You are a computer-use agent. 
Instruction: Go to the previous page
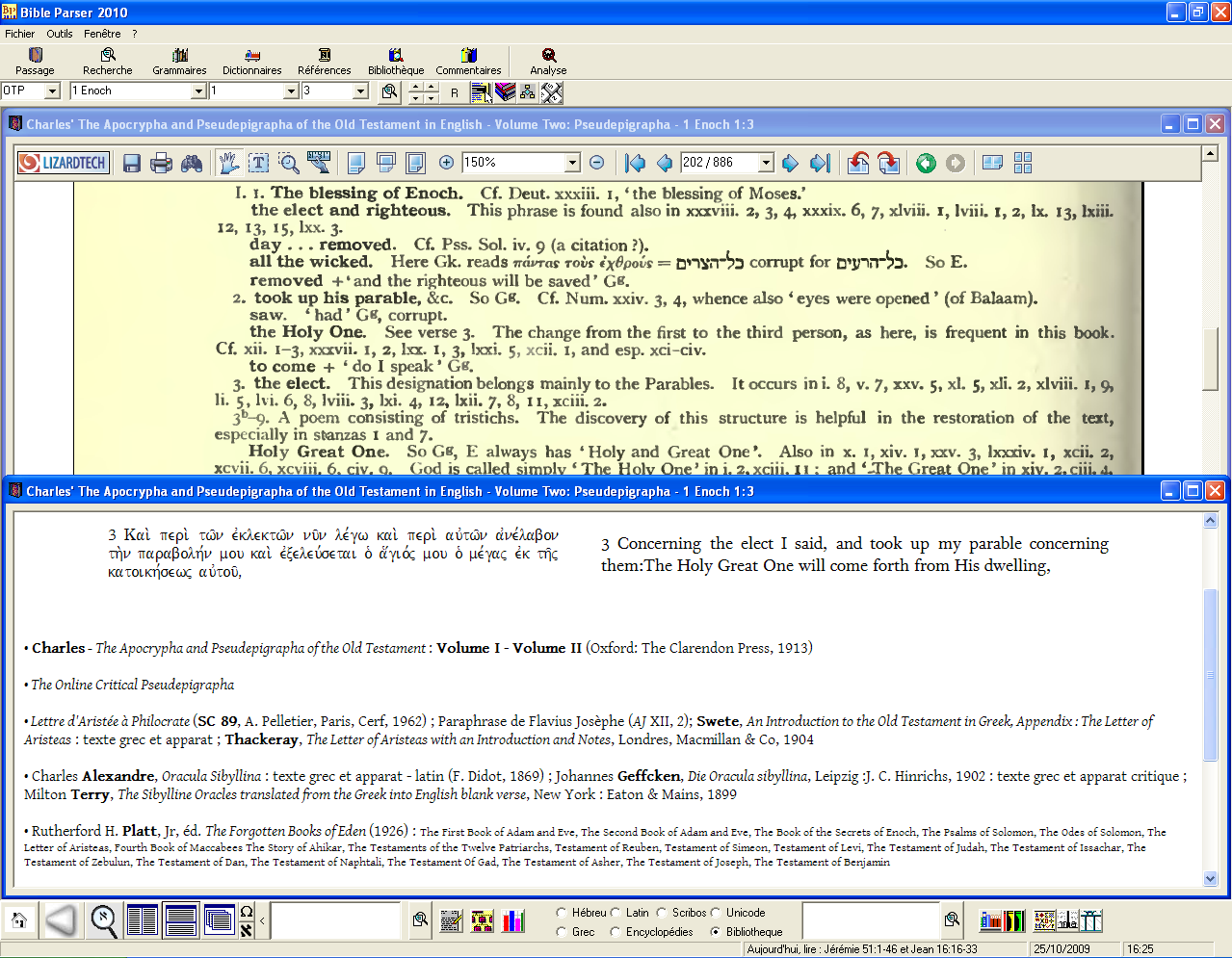click(664, 163)
